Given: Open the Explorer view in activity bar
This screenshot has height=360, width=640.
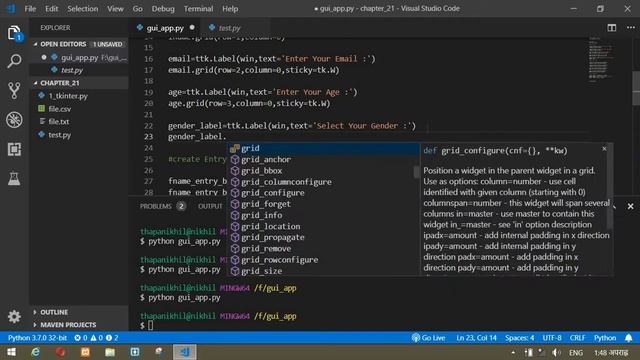Looking at the screenshot, I should pyautogui.click(x=14, y=33).
